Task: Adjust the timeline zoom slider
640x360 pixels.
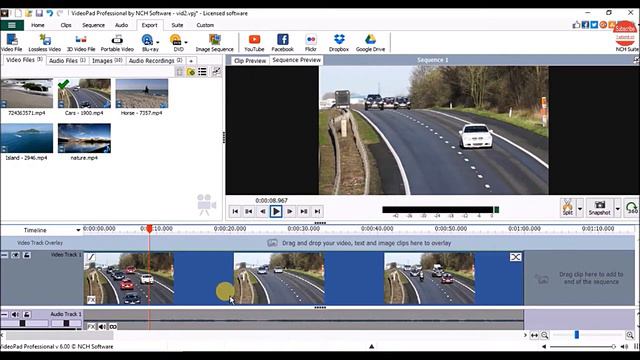Action: click(576, 335)
